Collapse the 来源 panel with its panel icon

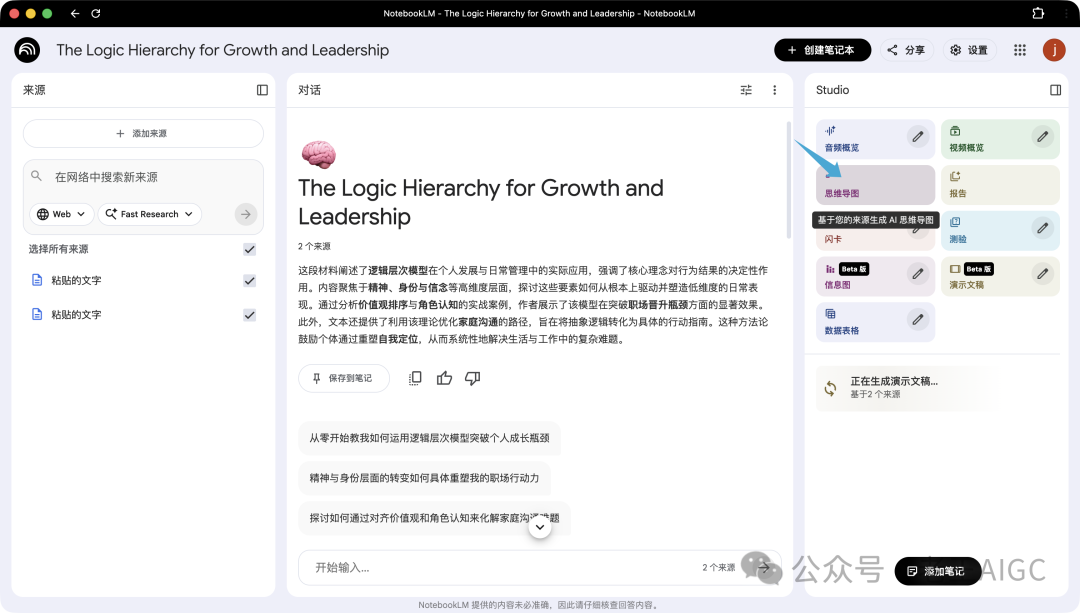point(262,90)
